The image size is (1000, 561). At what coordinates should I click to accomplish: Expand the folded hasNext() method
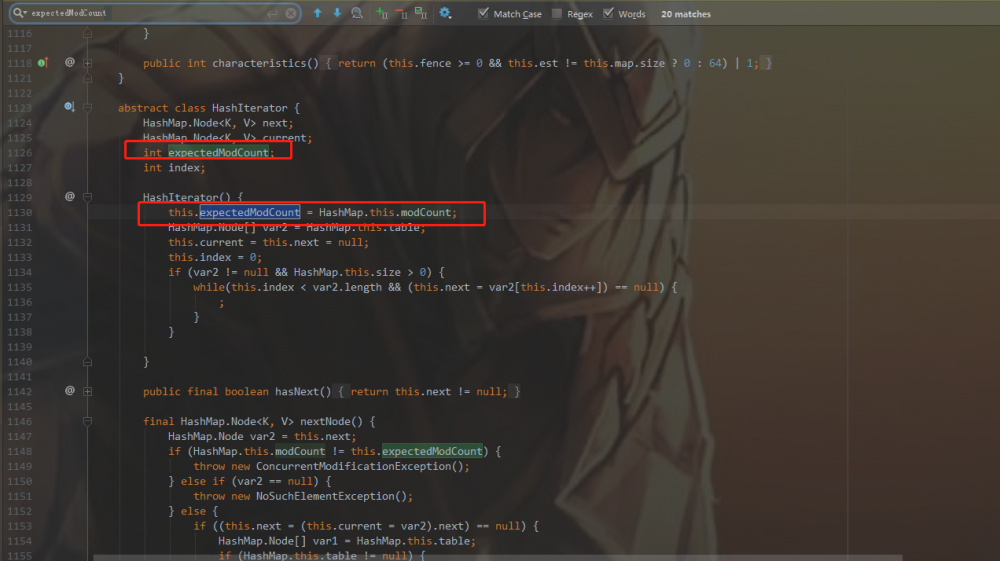tap(87, 391)
